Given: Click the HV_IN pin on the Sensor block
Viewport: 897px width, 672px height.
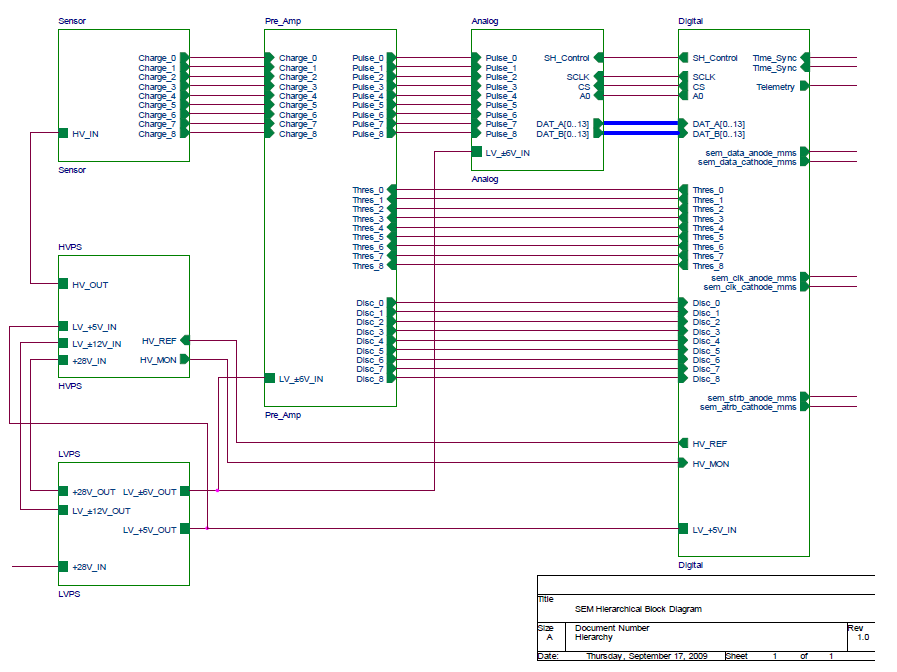Looking at the screenshot, I should click(63, 133).
